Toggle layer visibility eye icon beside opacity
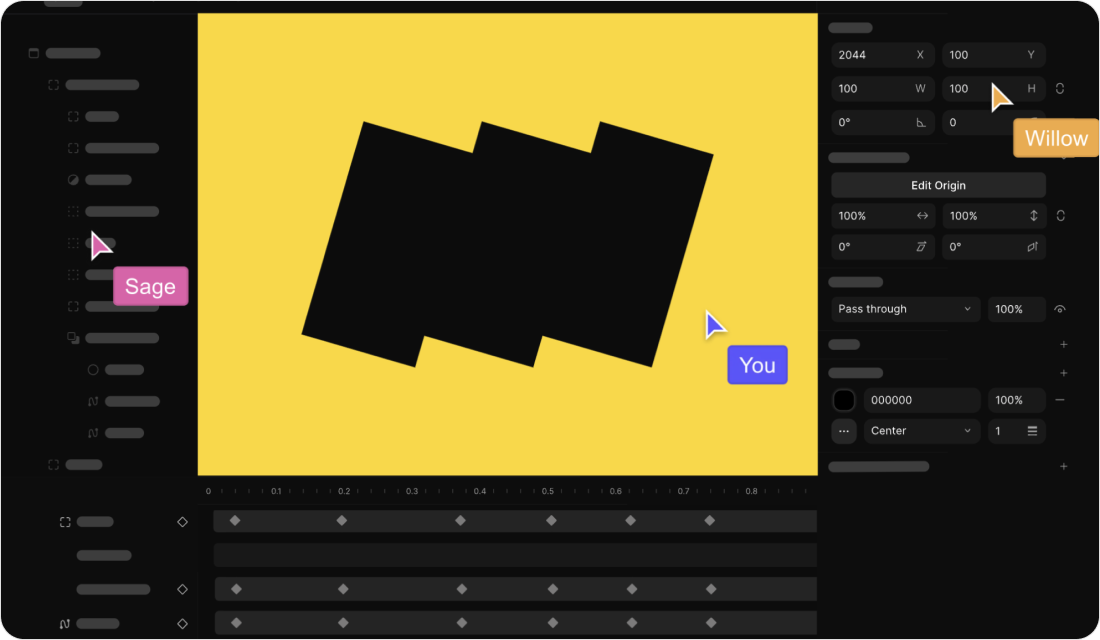The height and width of the screenshot is (640, 1100). (1060, 309)
